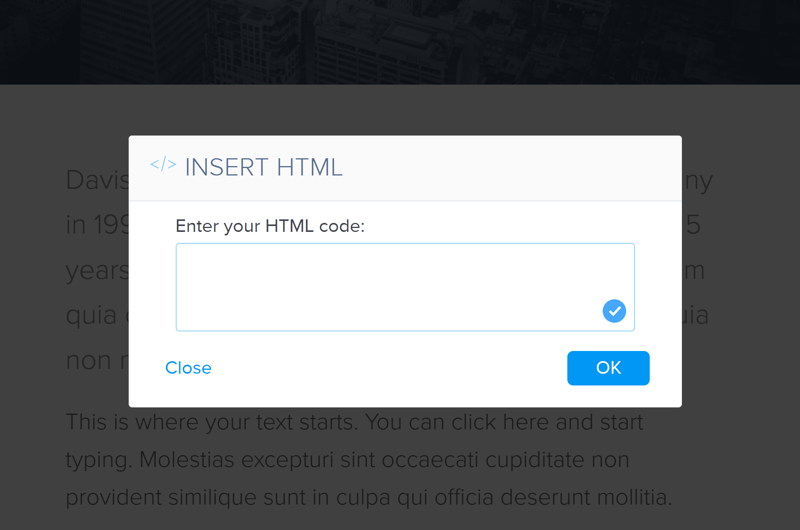This screenshot has width=800, height=530.
Task: Click the dark city skyline header image
Action: pos(400,42)
